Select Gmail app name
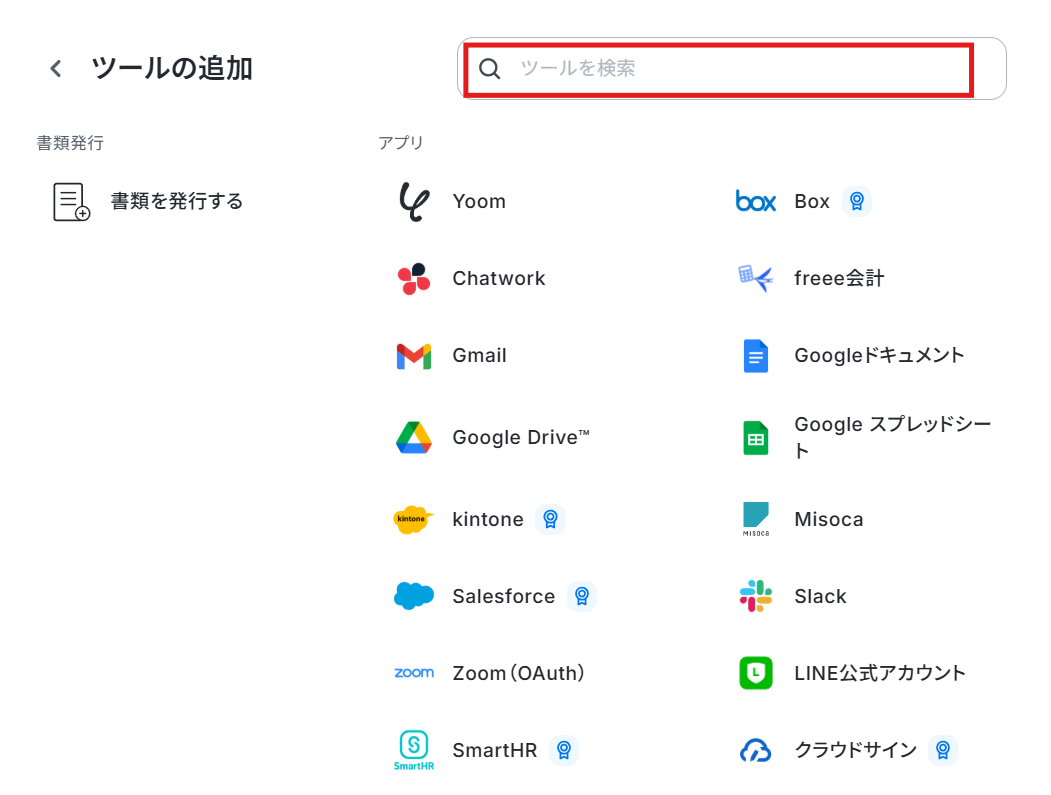Screen dimensions: 1051x795 pos(480,356)
